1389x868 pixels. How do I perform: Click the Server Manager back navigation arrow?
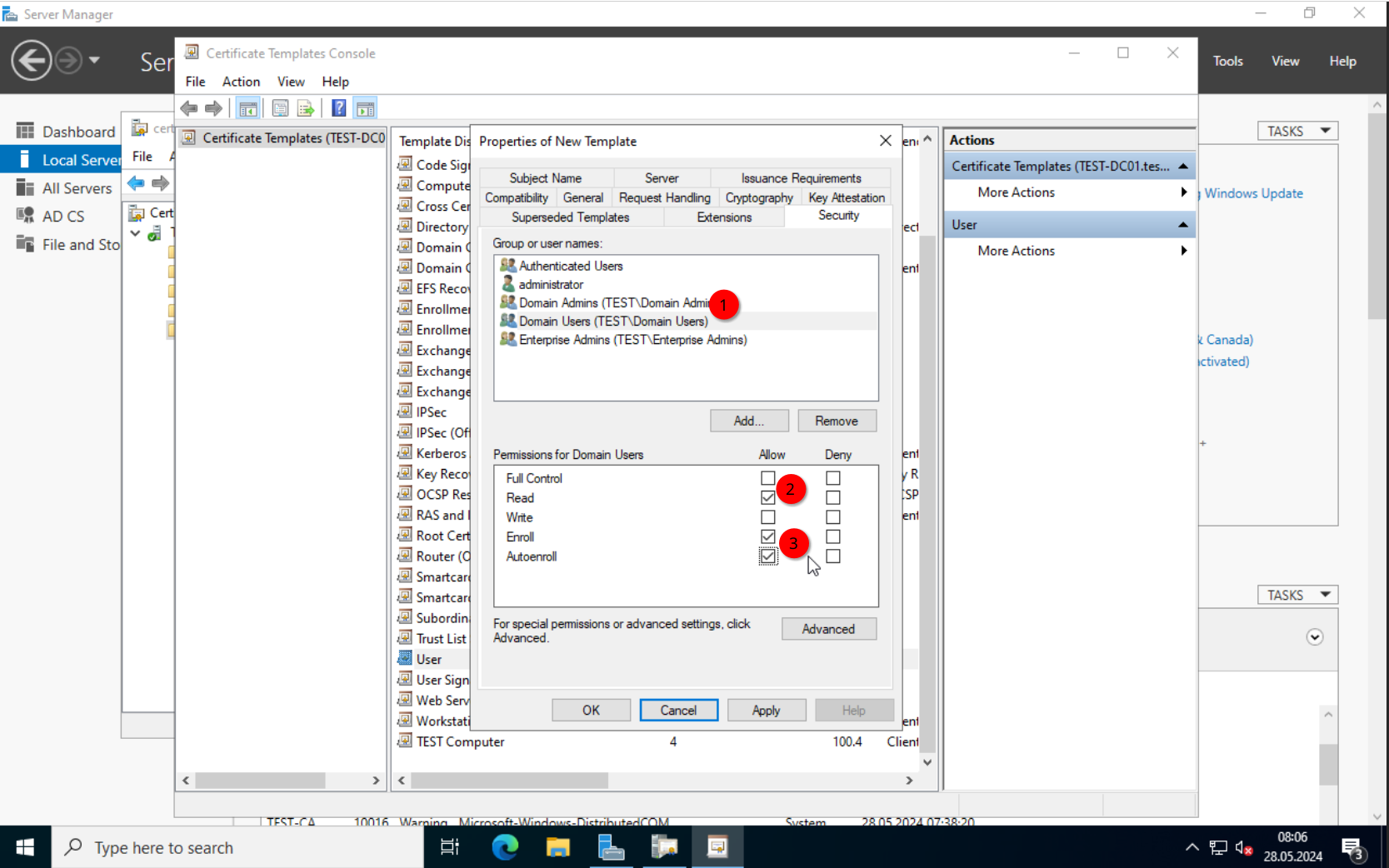click(x=32, y=61)
